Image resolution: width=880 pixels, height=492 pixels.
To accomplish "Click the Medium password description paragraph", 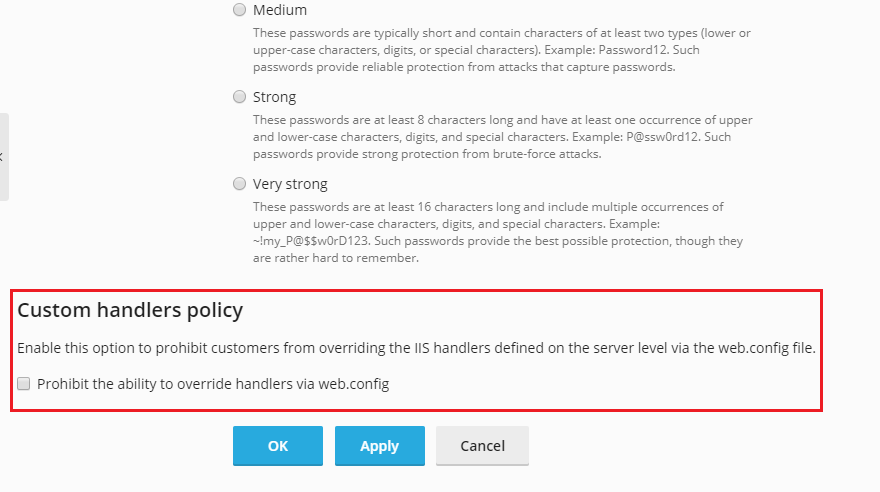I will tap(502, 50).
